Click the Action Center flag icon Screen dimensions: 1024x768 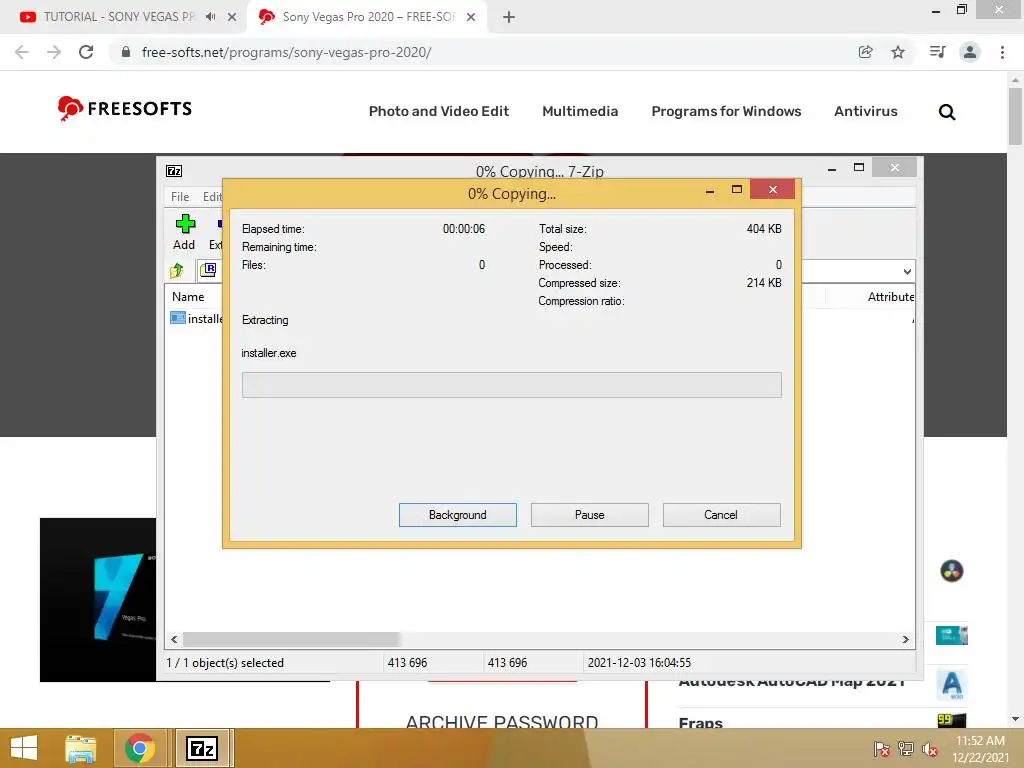tap(882, 749)
